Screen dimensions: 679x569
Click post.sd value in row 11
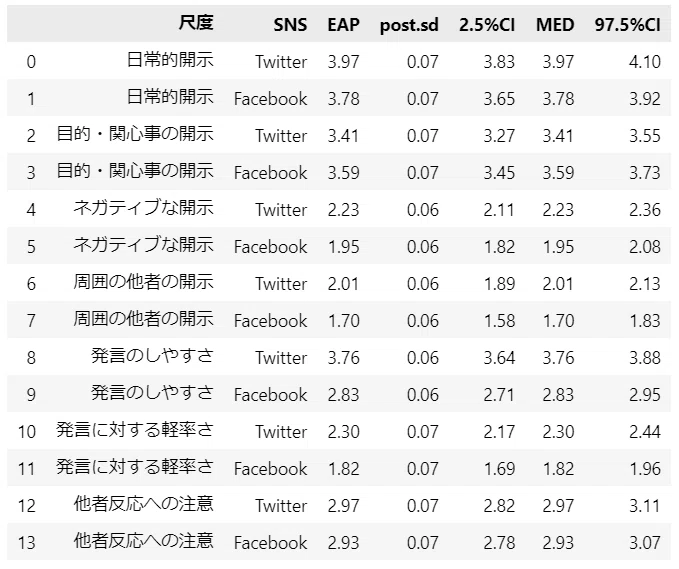click(423, 469)
